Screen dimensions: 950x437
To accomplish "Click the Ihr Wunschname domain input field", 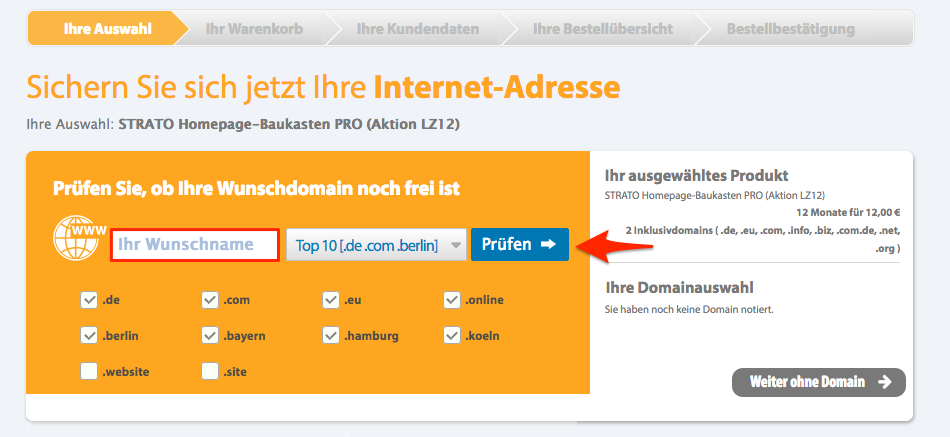I will coord(194,244).
